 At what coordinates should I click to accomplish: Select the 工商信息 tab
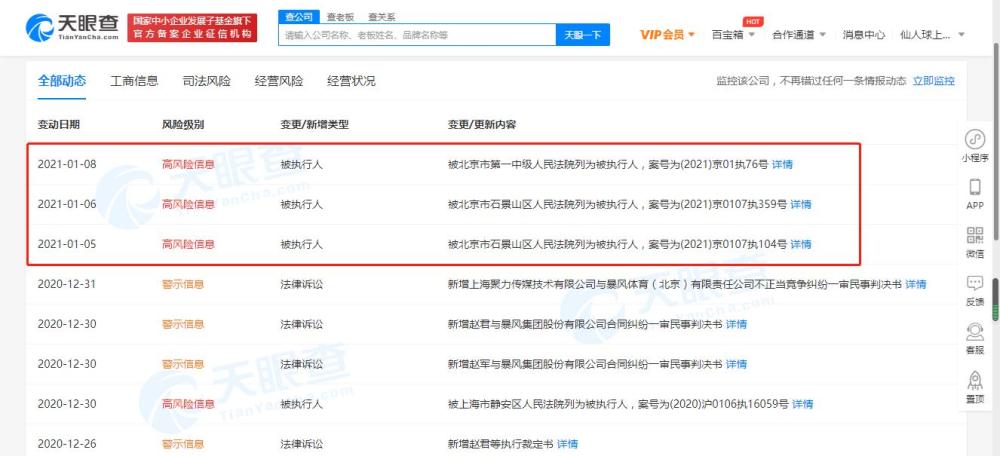[134, 81]
